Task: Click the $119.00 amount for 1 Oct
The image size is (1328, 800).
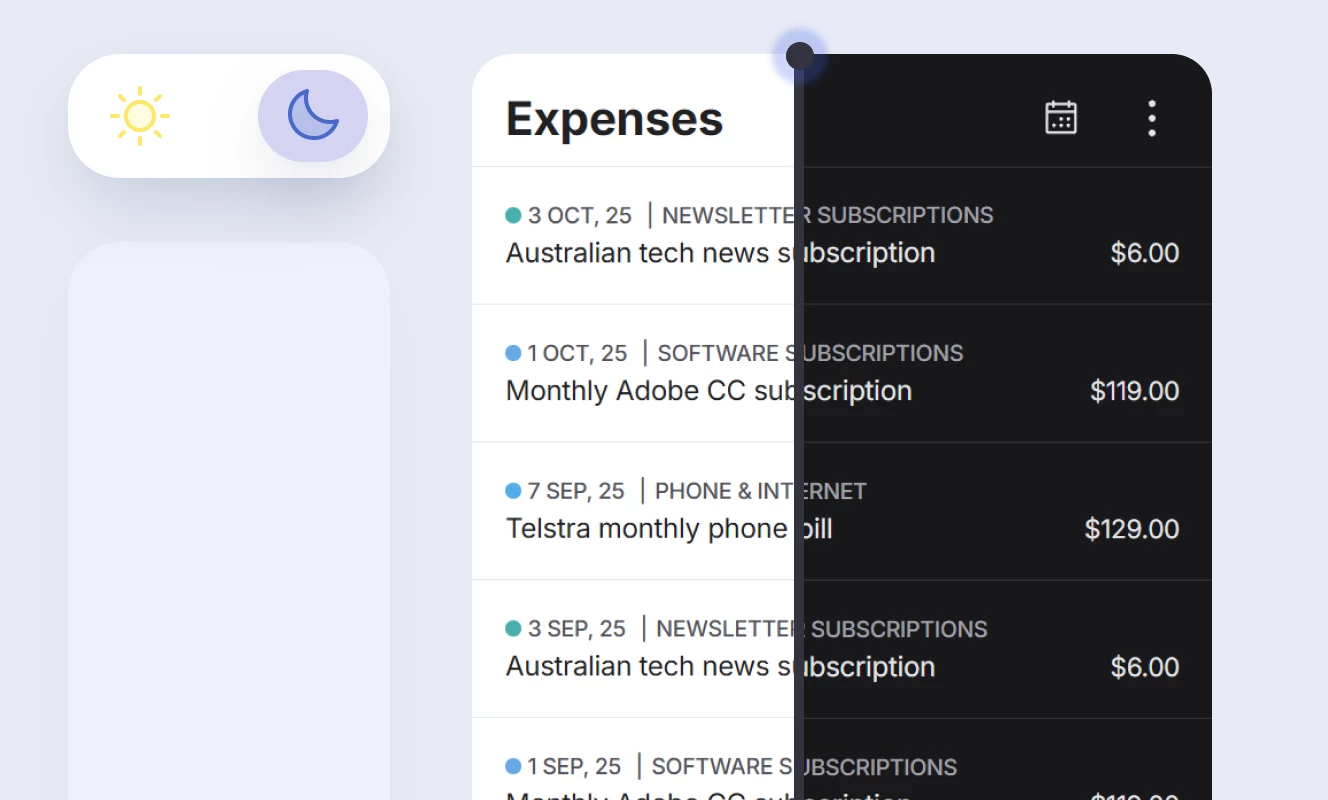Action: pyautogui.click(x=1134, y=391)
